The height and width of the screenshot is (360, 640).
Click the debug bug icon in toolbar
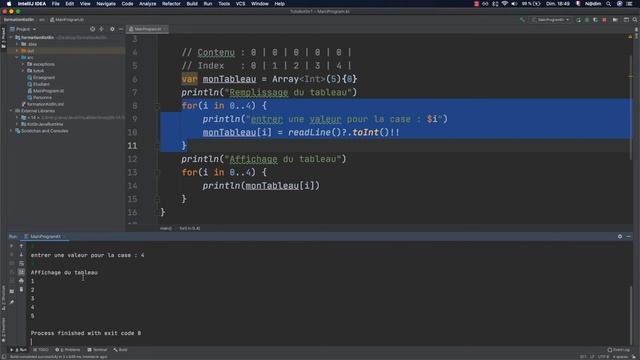click(x=587, y=20)
